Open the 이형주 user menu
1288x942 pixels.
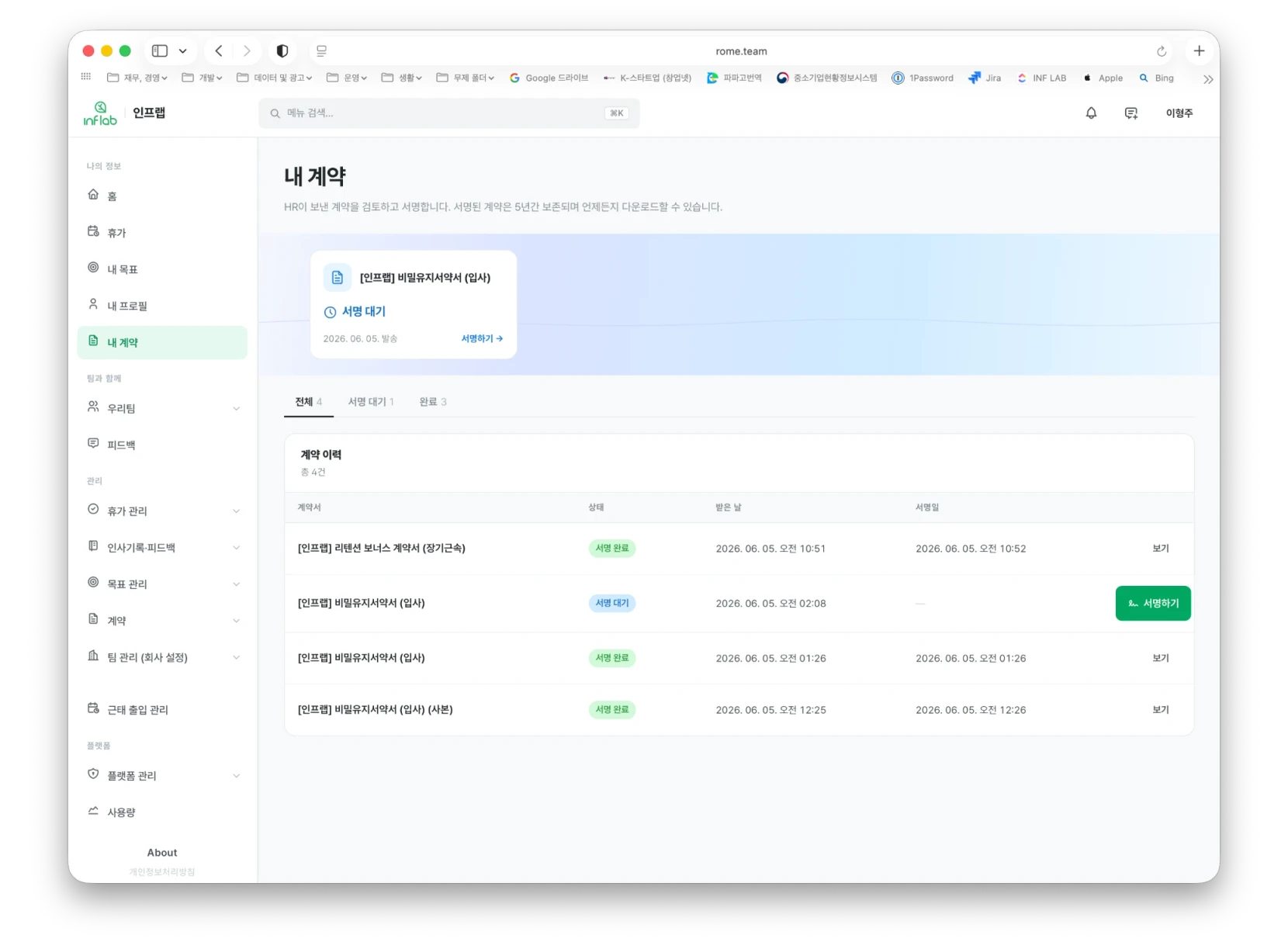(x=1179, y=113)
